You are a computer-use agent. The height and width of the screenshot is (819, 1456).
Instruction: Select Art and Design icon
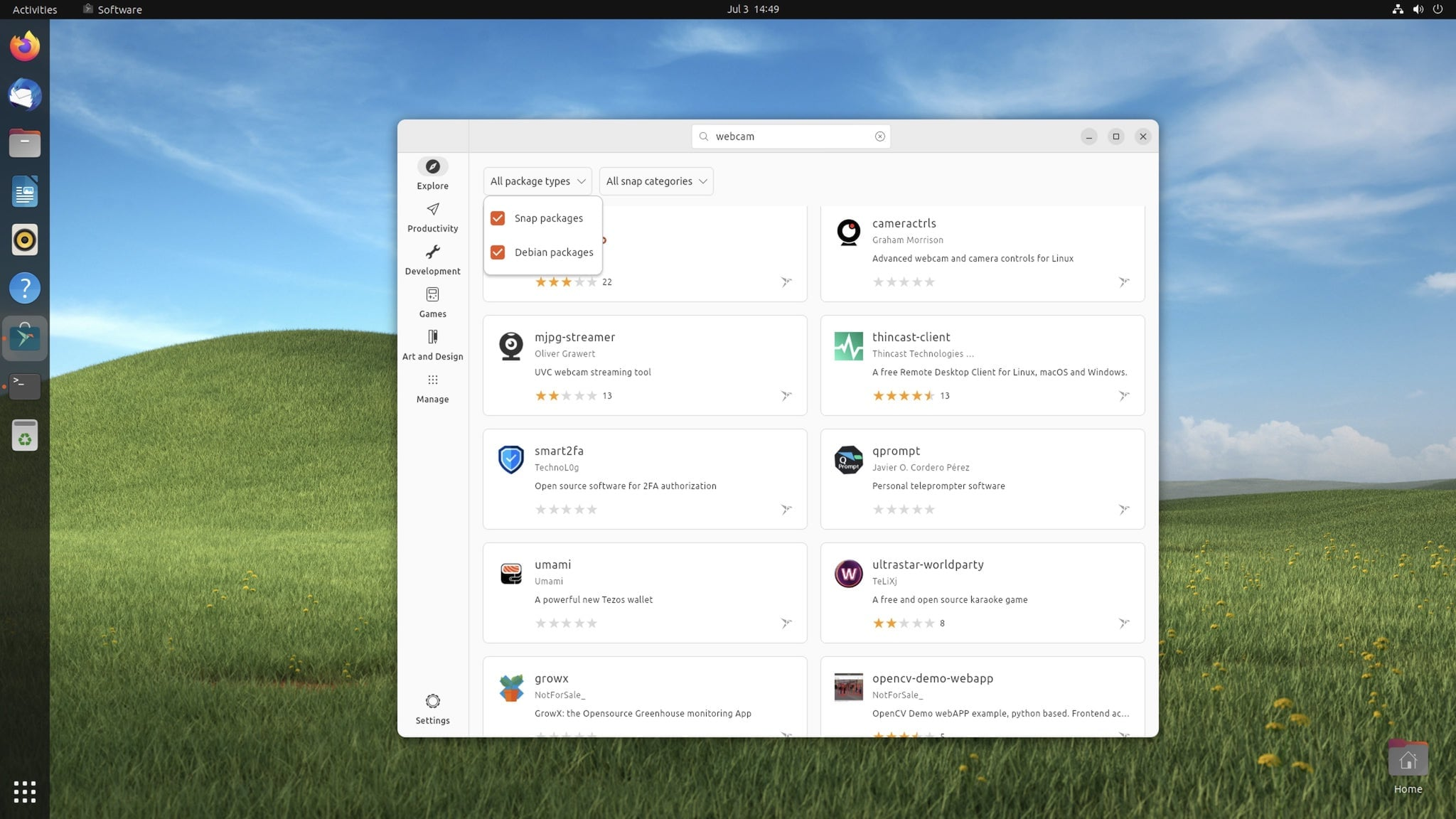tap(432, 337)
